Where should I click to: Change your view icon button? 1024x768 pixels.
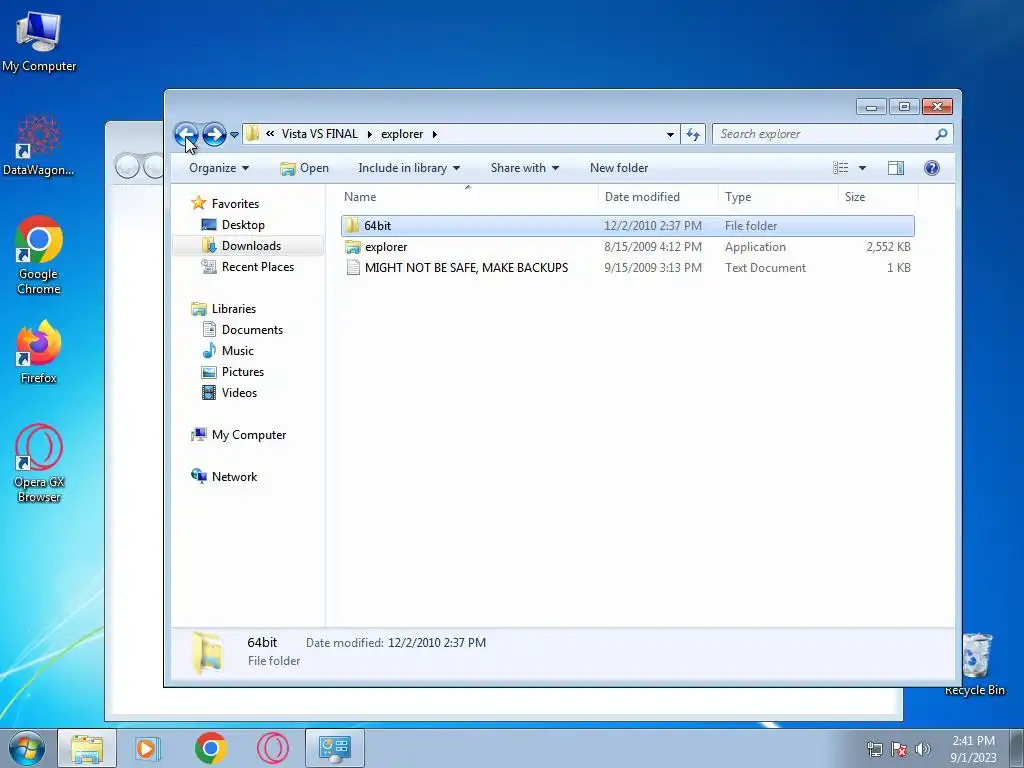click(x=841, y=168)
